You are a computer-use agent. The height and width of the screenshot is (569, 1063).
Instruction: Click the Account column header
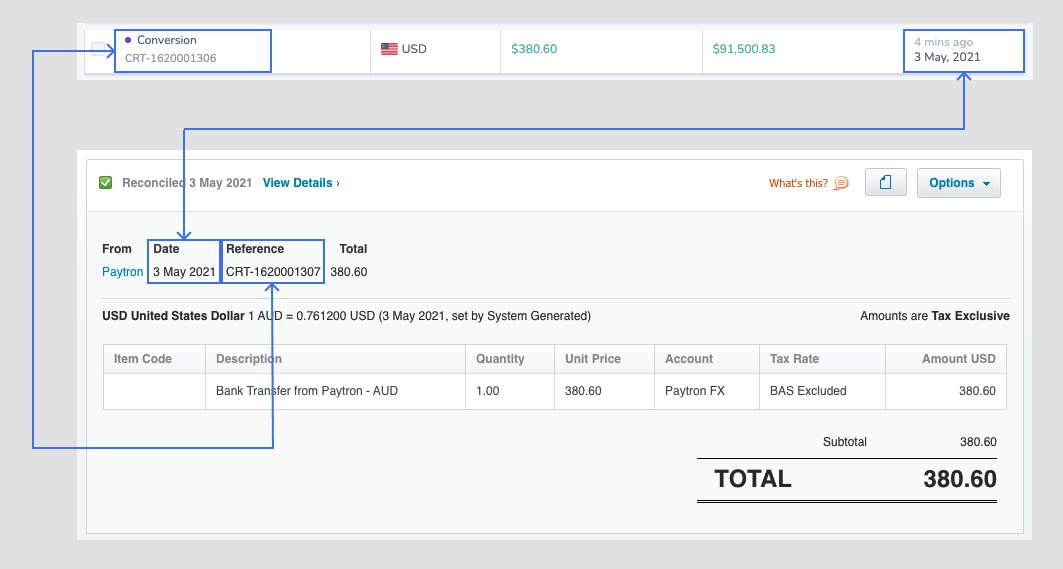689,359
